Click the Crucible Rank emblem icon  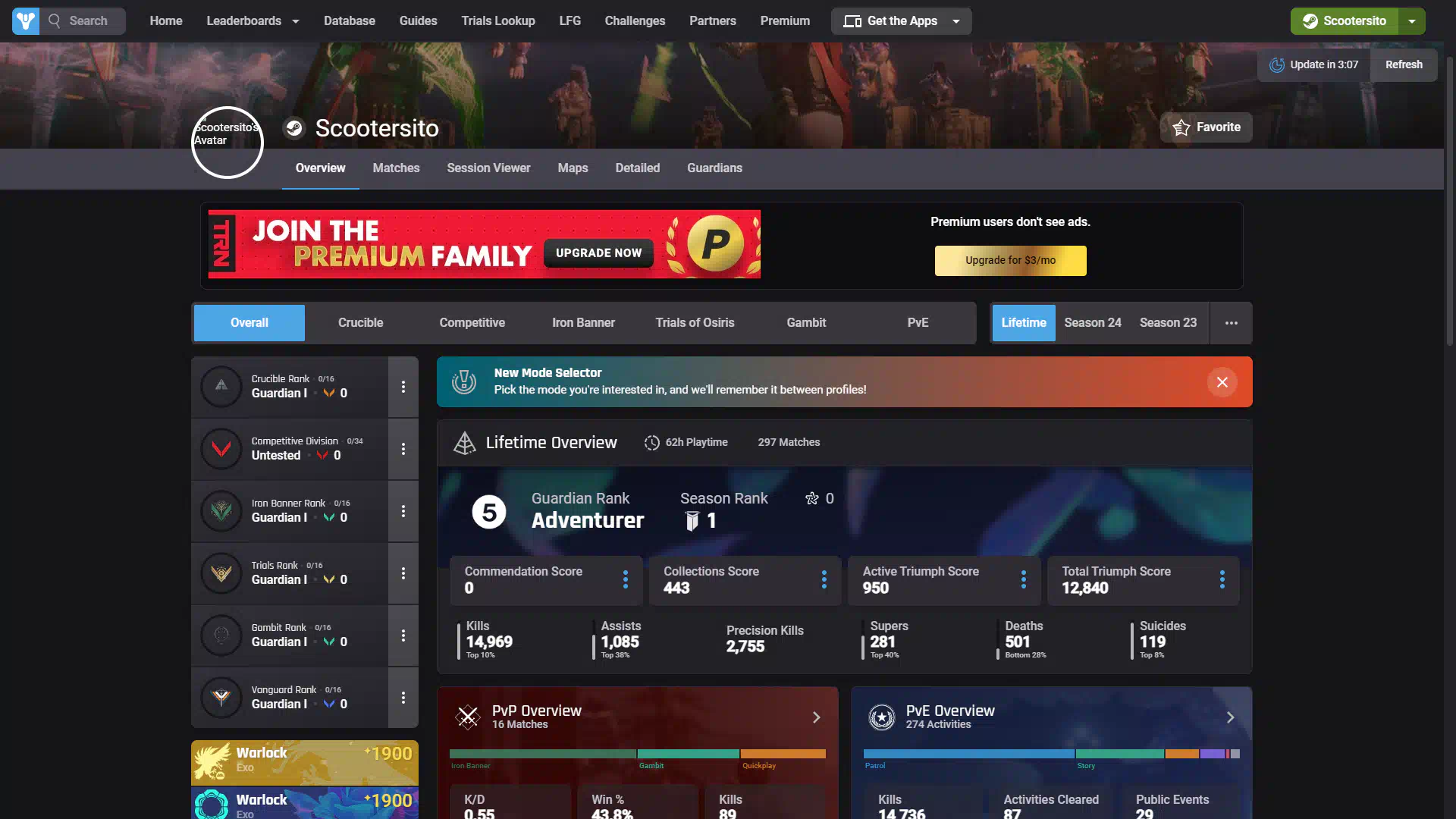[x=221, y=386]
